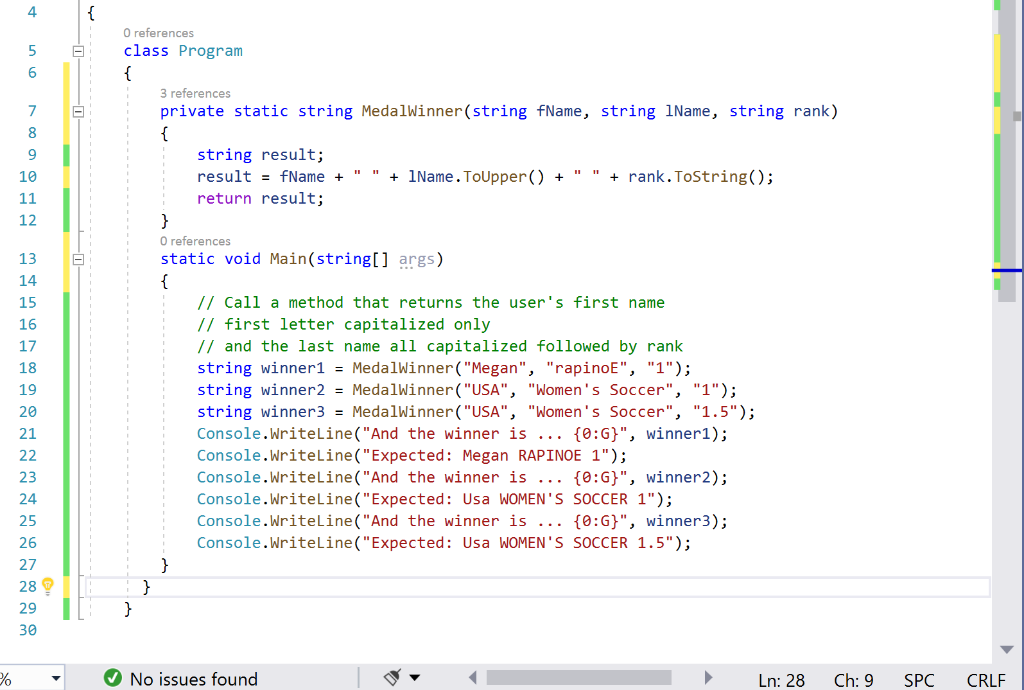This screenshot has width=1024, height=690.
Task: Click the Ln: 28 line indicator
Action: click(x=781, y=680)
